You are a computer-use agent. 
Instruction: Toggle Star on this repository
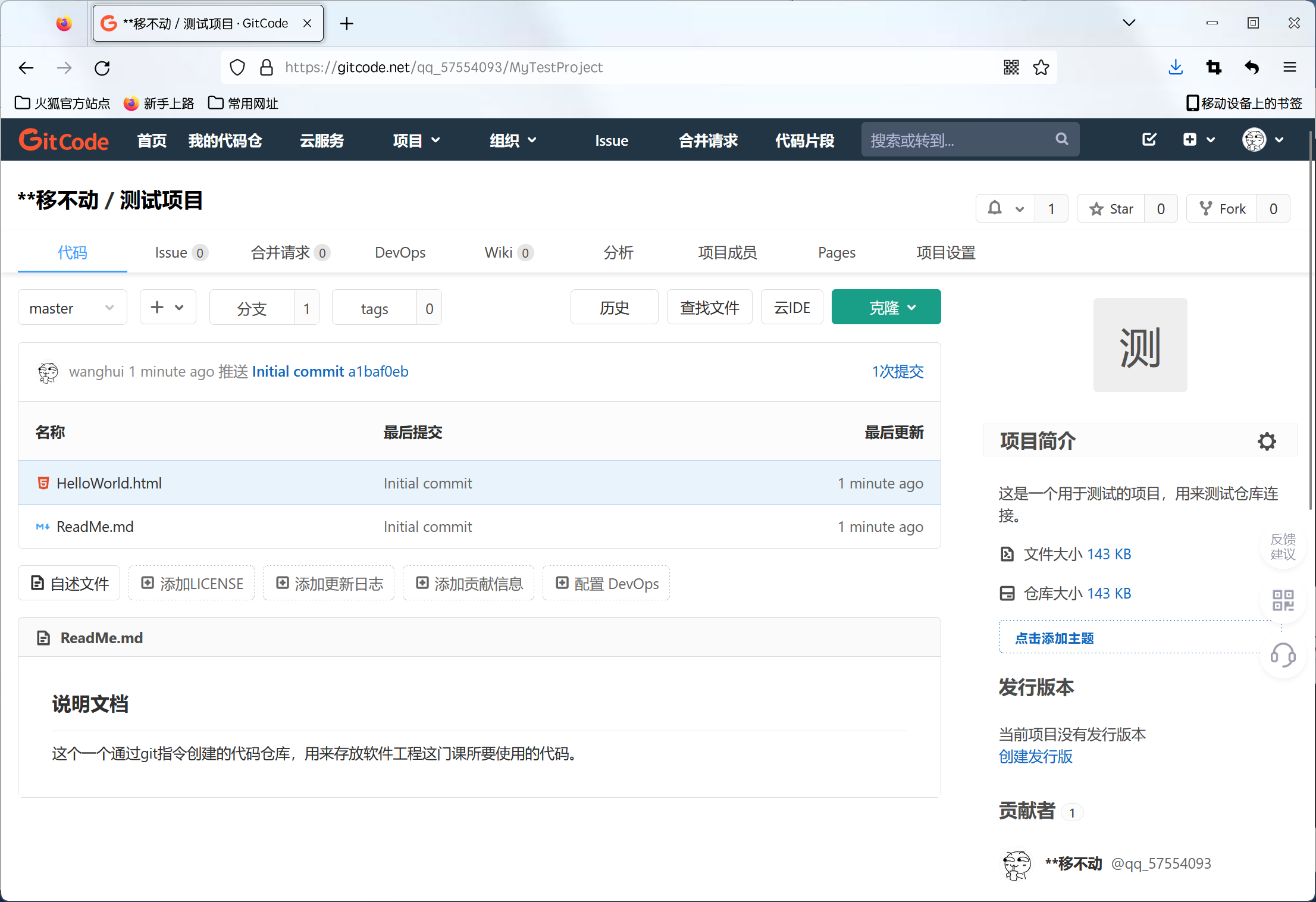point(1111,209)
